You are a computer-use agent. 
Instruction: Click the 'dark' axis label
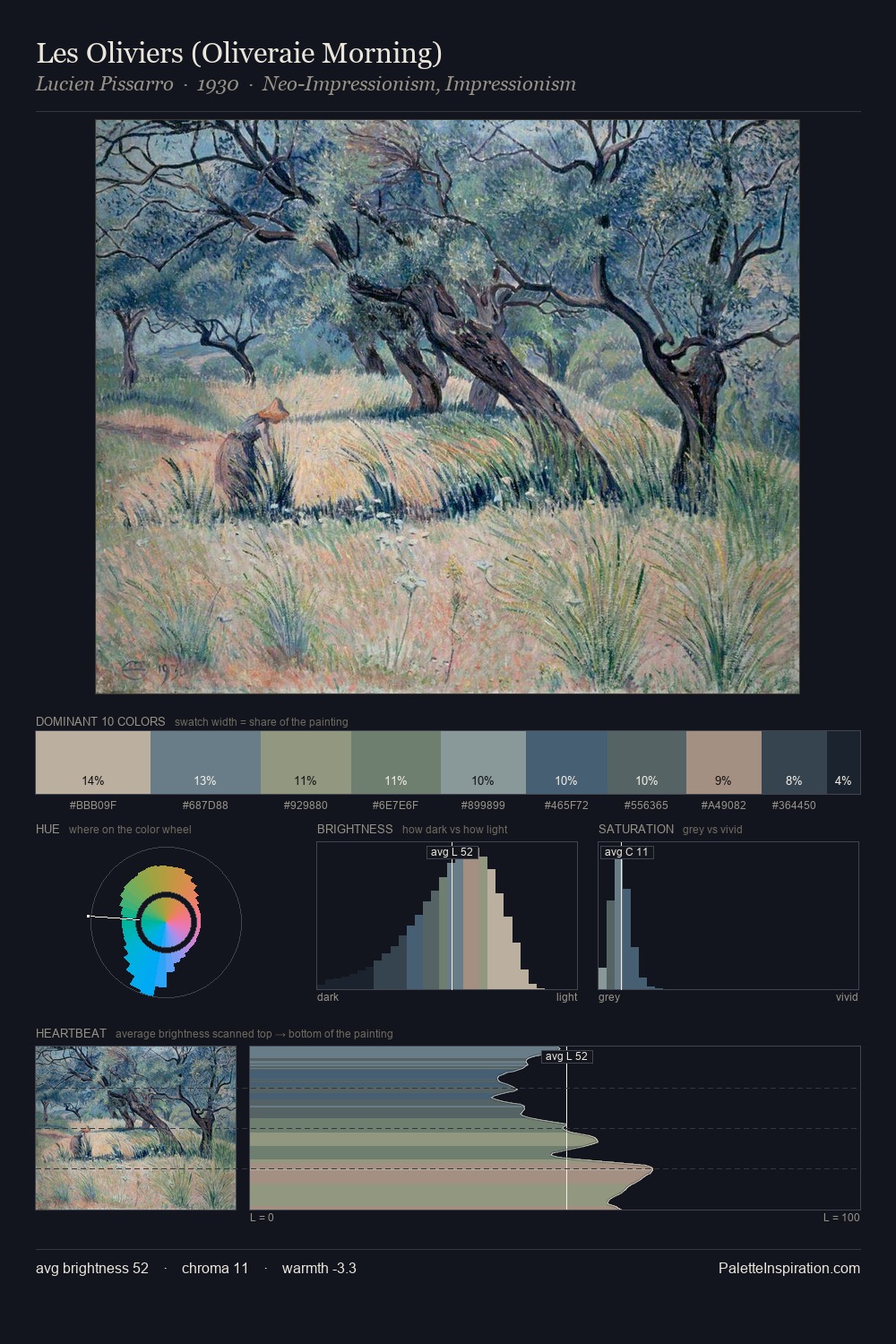pos(328,997)
